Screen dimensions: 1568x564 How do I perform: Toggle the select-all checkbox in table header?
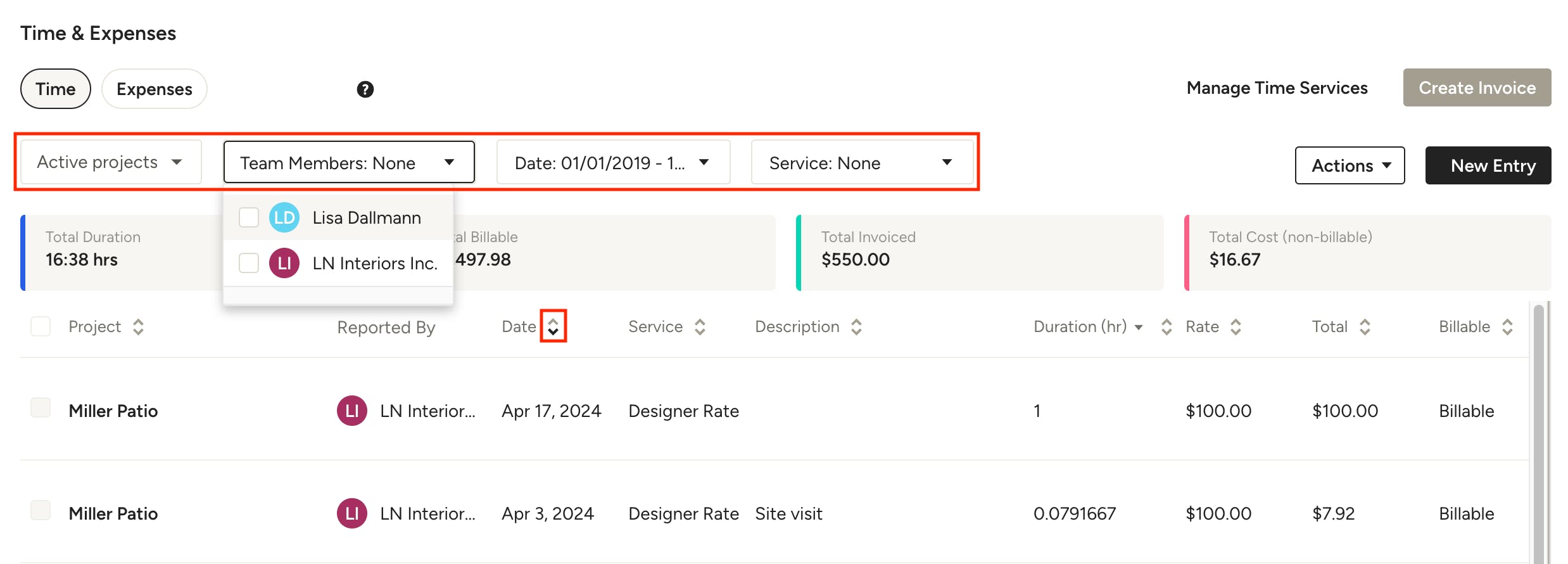tap(41, 326)
